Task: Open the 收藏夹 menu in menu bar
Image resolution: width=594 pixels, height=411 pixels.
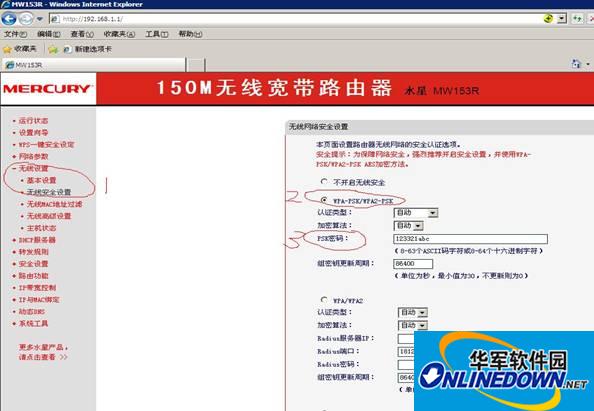Action: pos(119,34)
